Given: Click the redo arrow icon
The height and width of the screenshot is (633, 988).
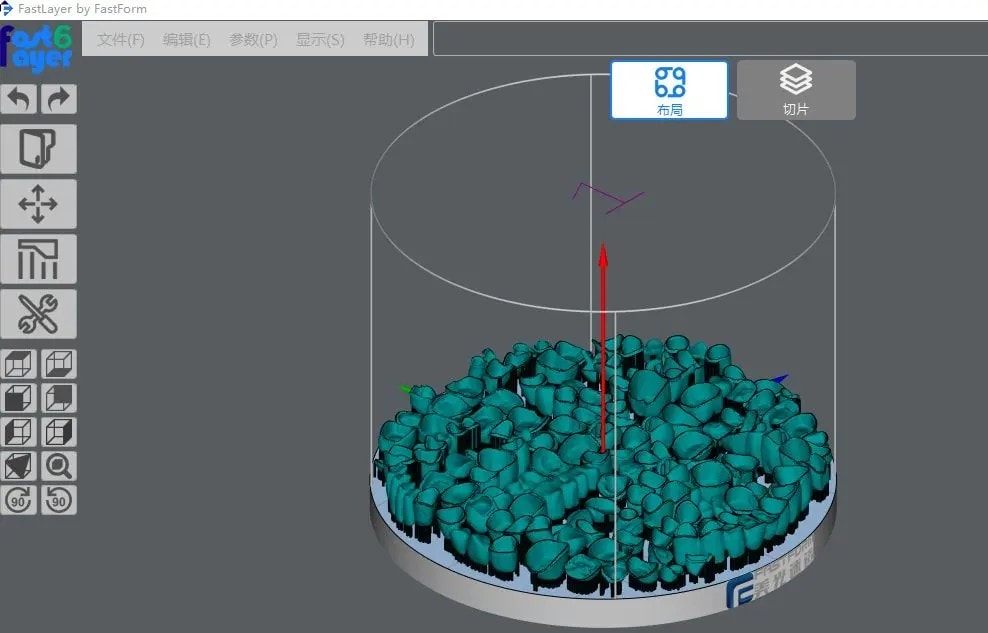Looking at the screenshot, I should [x=59, y=99].
